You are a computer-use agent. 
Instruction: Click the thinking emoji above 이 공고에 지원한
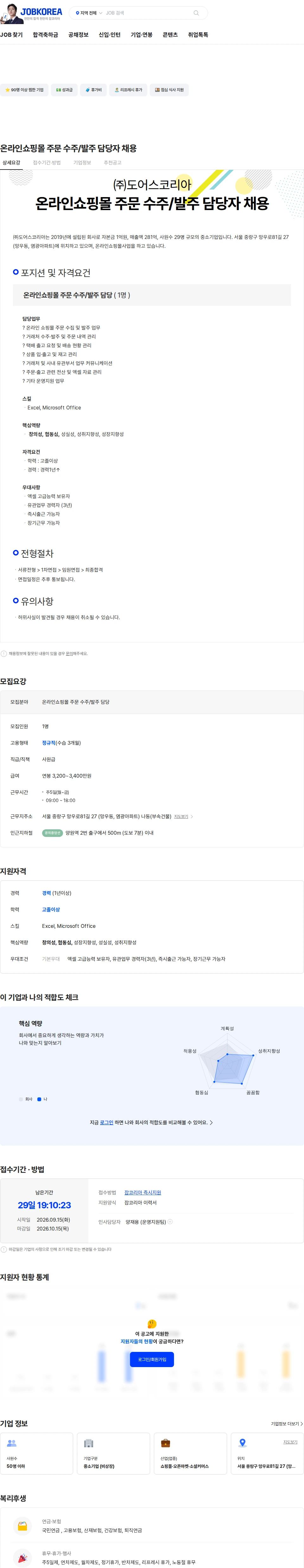(152, 1323)
